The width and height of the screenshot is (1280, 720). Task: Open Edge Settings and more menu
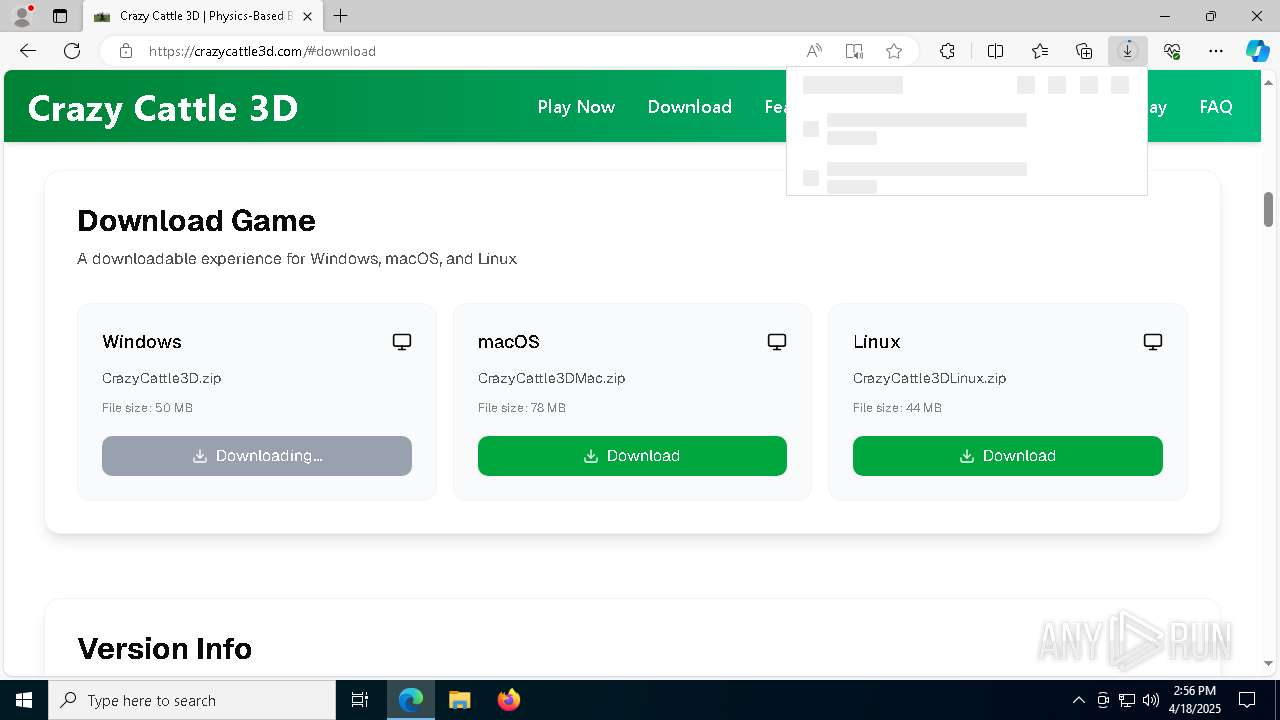1216,51
